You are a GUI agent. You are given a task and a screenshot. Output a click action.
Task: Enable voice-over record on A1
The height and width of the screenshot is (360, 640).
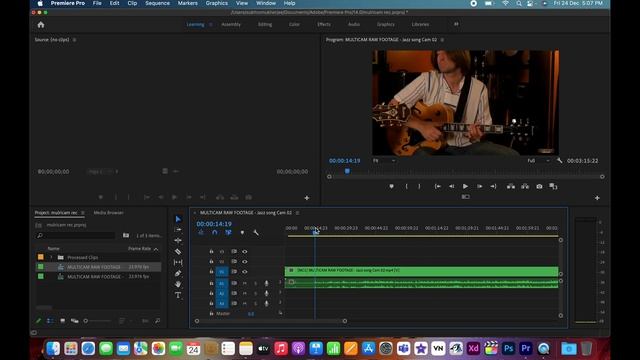point(267,283)
